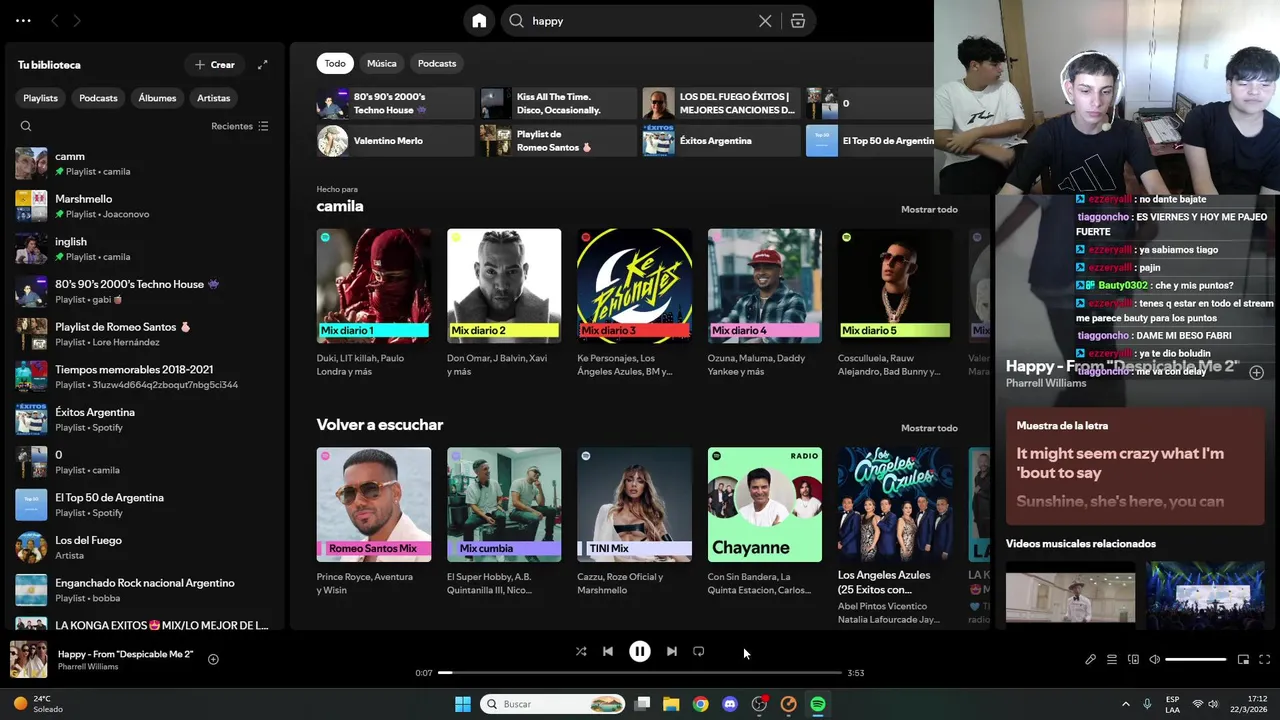Open the miniplayer
Screen dimensions: 1280x720
(1243, 659)
